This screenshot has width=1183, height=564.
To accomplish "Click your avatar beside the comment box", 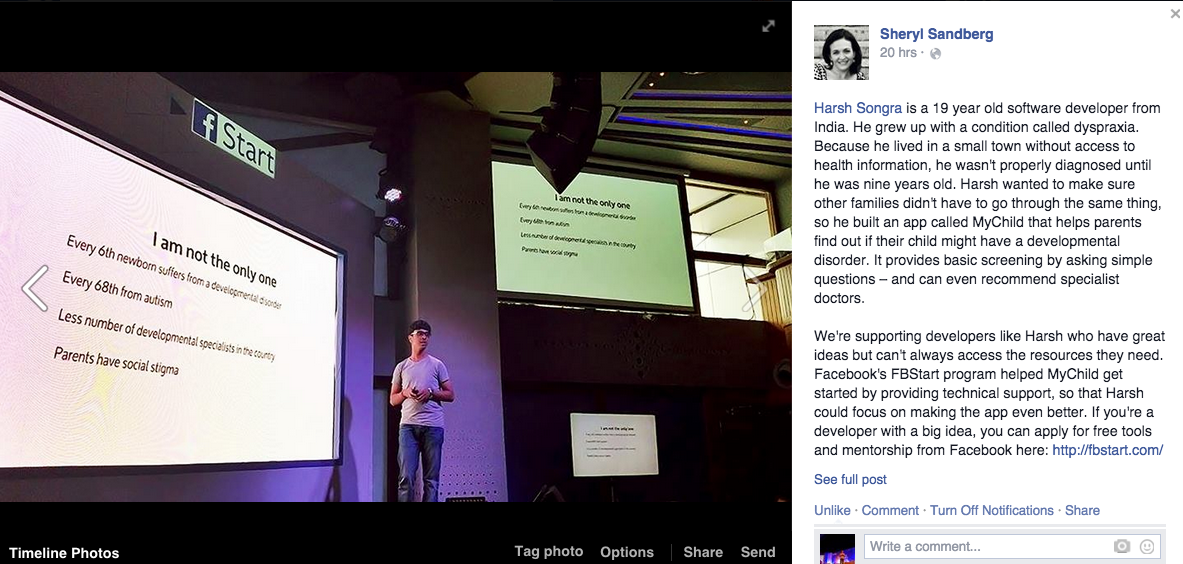I will tap(837, 548).
